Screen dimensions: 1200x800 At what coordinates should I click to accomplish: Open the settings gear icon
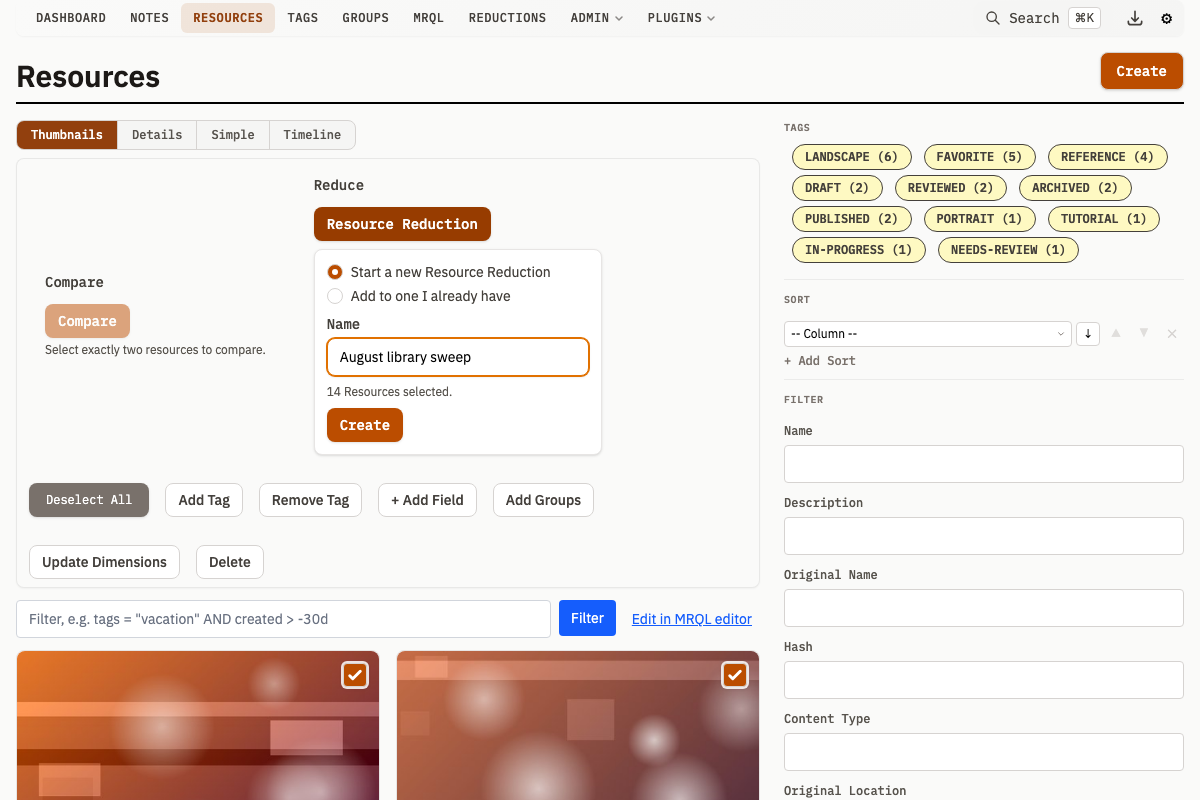[x=1166, y=18]
